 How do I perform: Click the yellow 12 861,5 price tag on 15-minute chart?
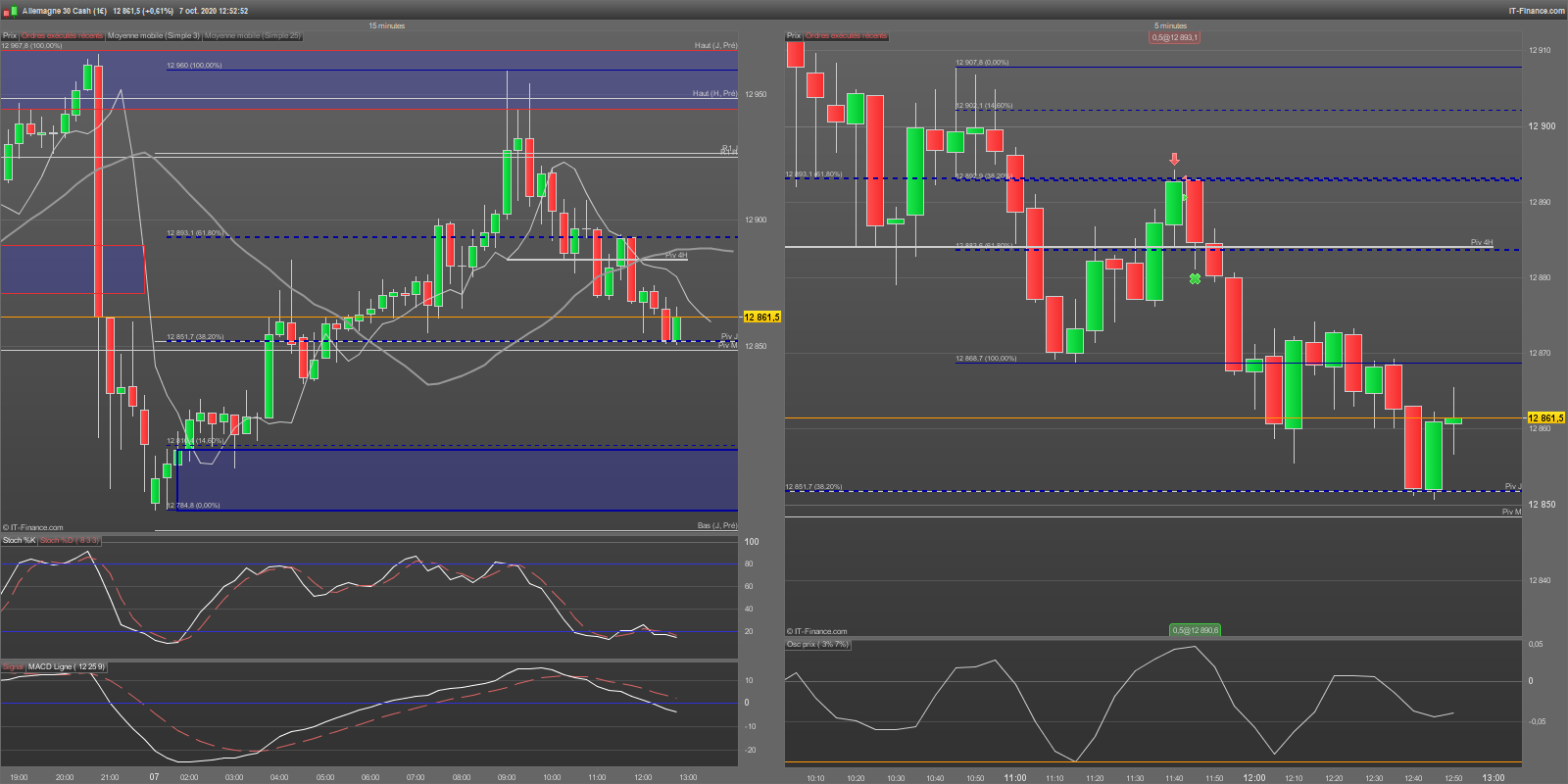[x=761, y=318]
